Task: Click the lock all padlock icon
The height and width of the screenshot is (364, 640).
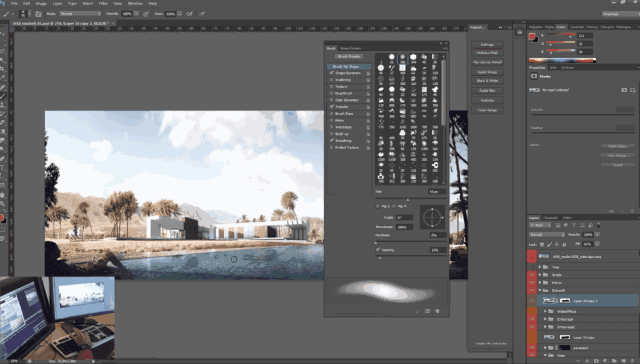Action: coord(564,244)
